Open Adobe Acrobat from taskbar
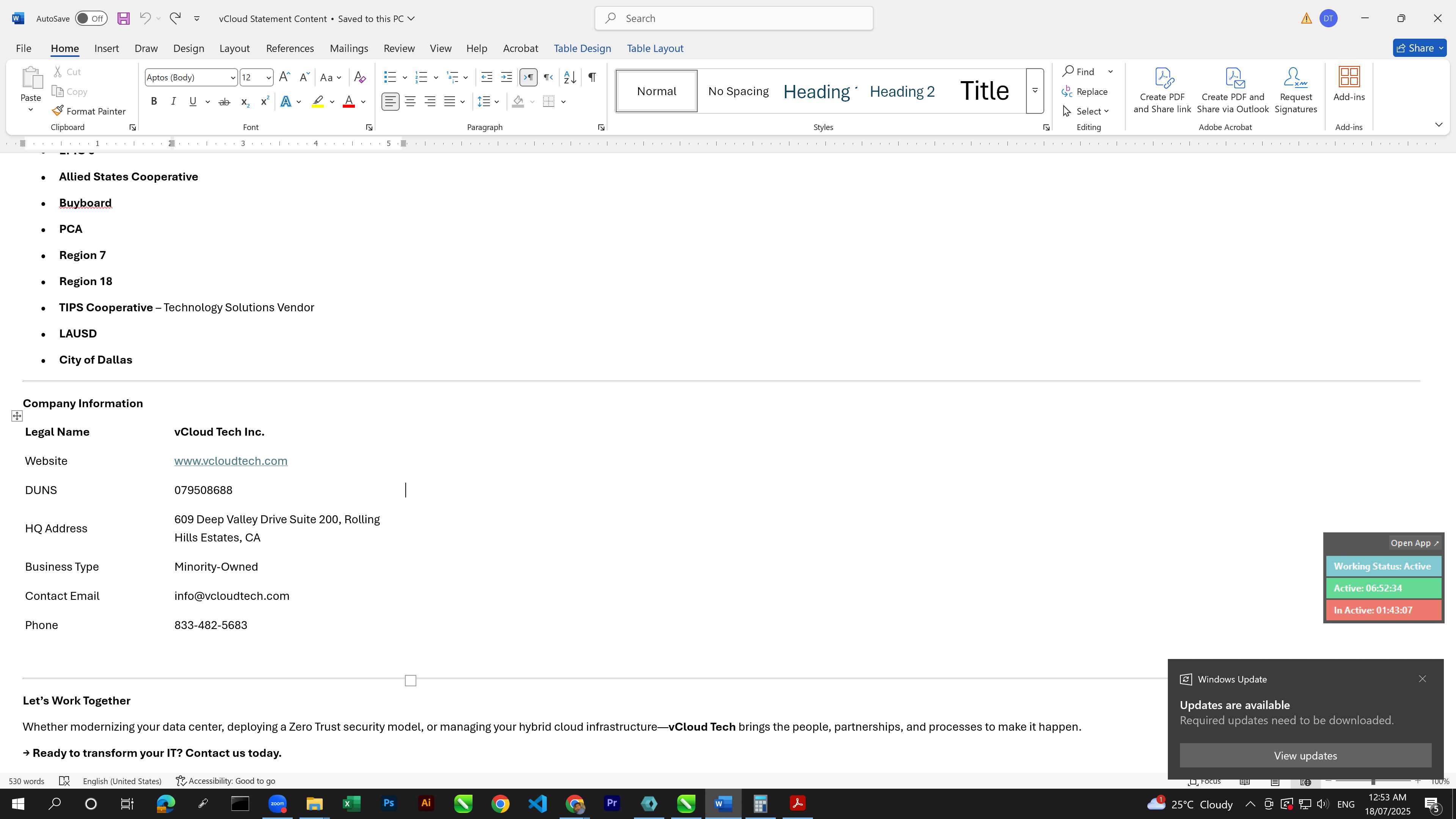 click(x=797, y=804)
